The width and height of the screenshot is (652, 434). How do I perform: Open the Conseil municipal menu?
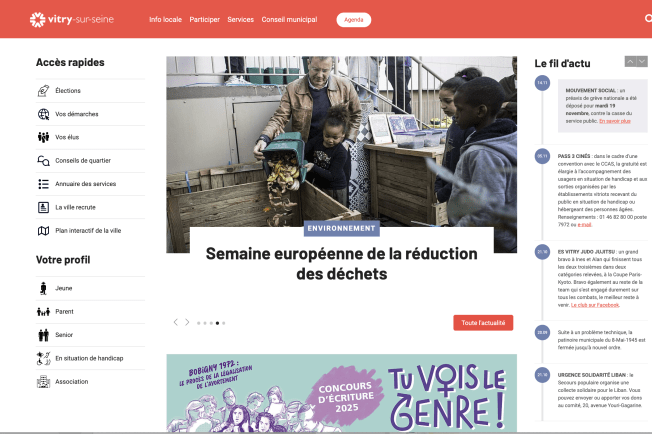click(x=289, y=20)
